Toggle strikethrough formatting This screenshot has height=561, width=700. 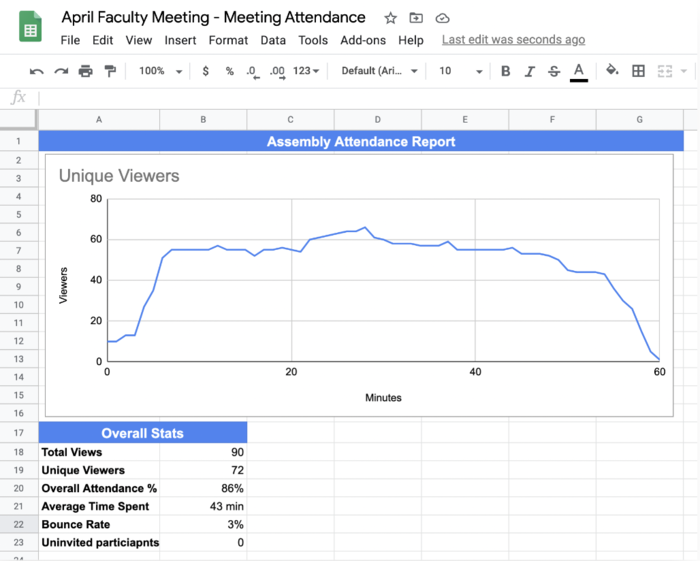(x=554, y=71)
